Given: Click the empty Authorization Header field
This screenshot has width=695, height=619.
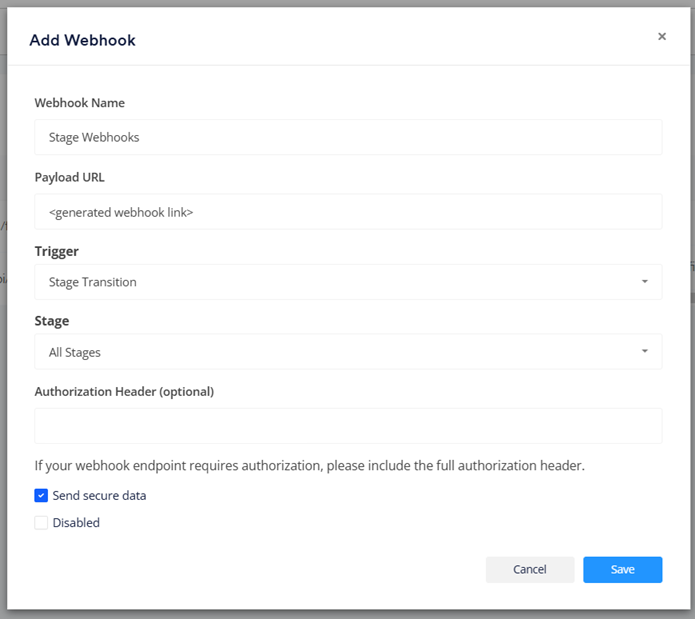Looking at the screenshot, I should point(348,426).
